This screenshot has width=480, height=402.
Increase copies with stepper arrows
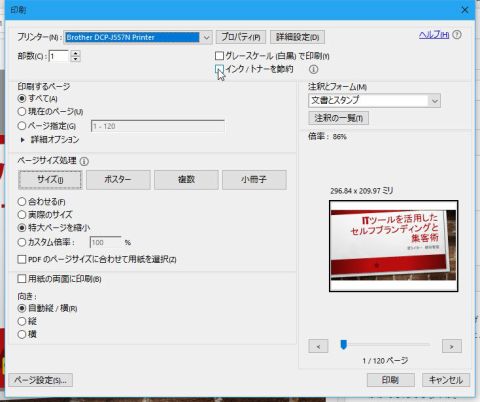(76, 53)
